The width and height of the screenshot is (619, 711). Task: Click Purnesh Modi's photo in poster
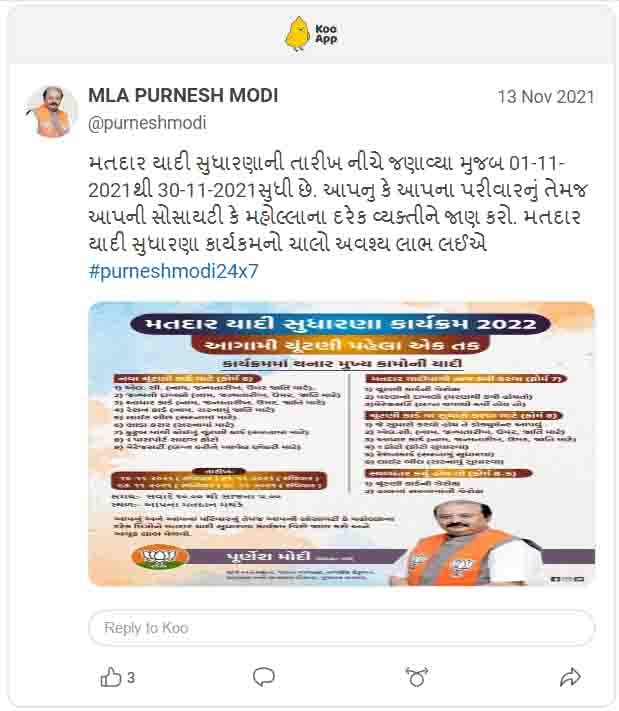(465, 543)
